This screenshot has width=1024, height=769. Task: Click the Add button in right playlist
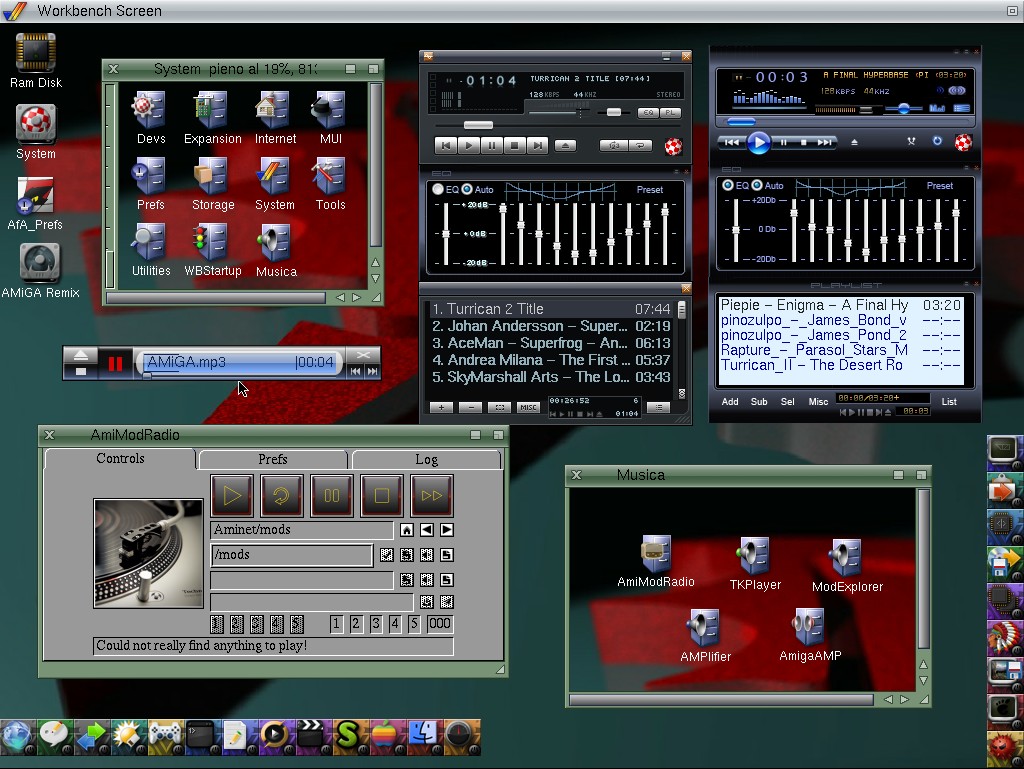pos(730,402)
